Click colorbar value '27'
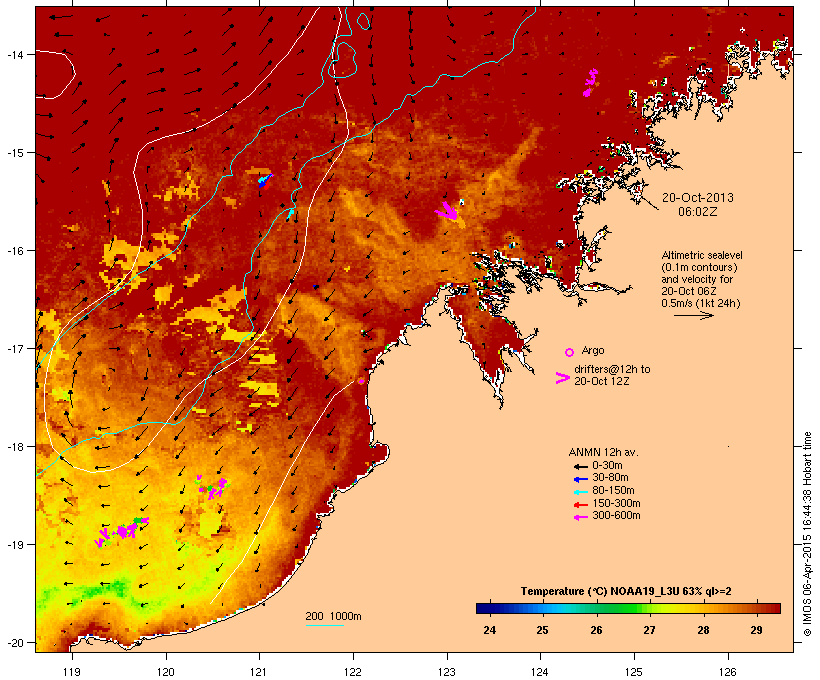This screenshot has height=680, width=820. coord(649,630)
